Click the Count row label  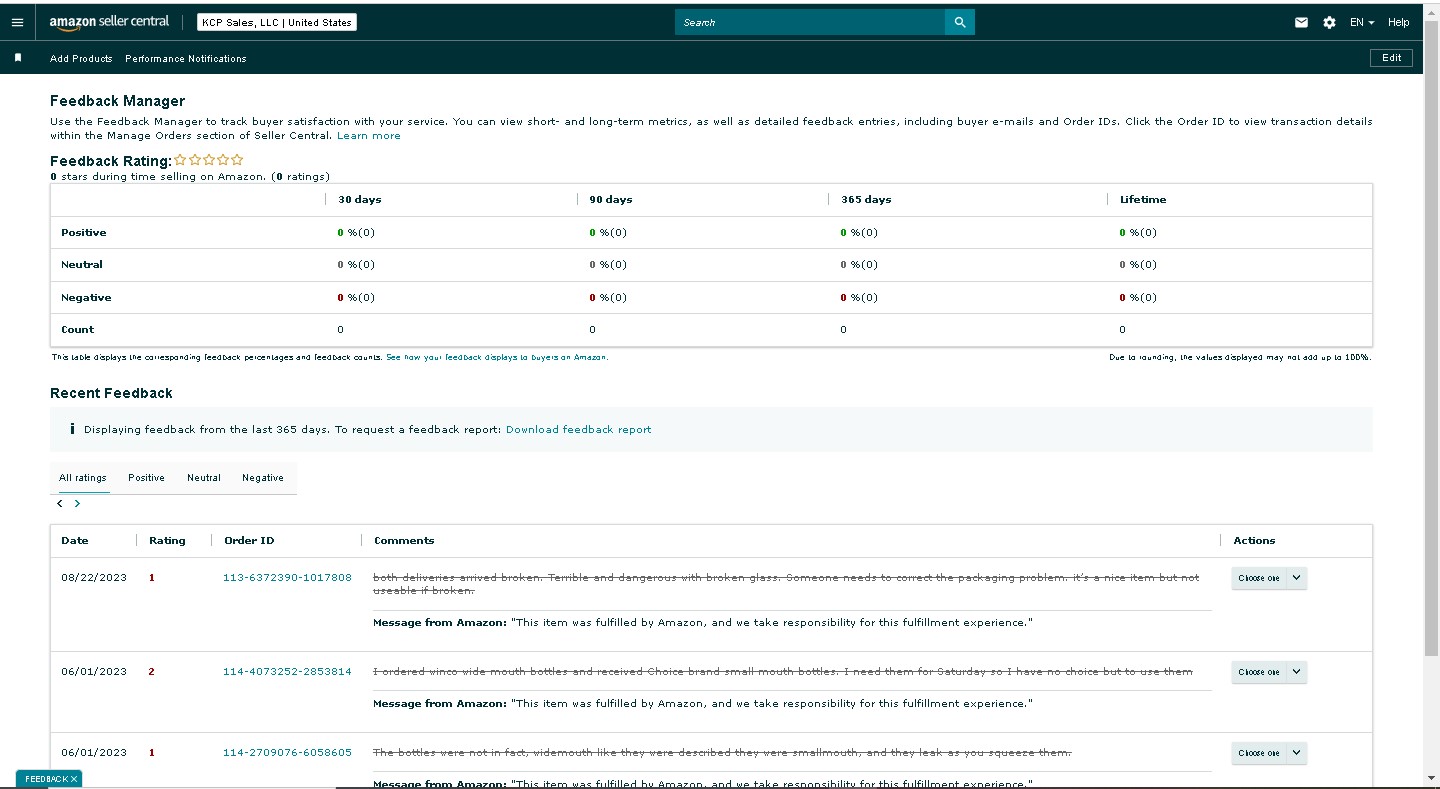[77, 330]
